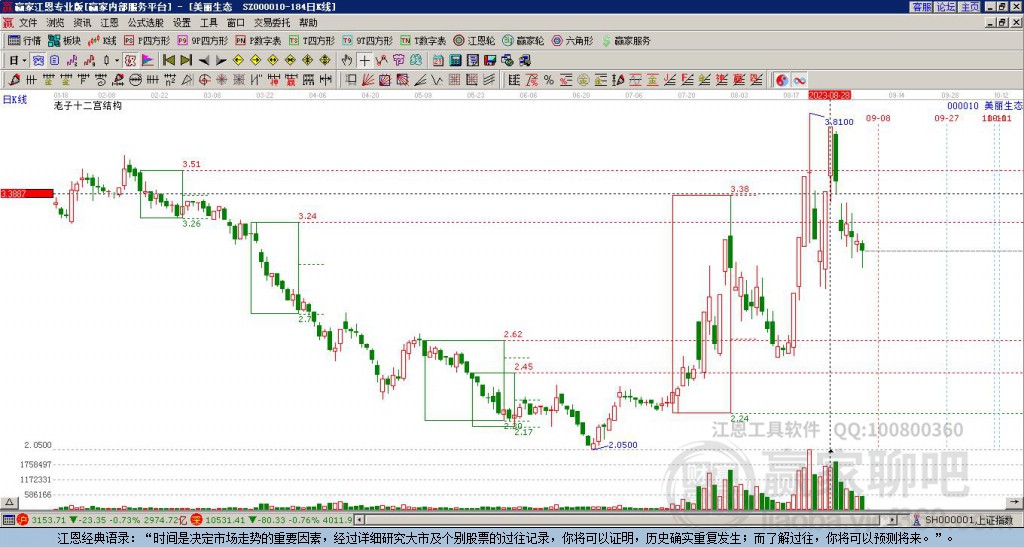Image resolution: width=1024 pixels, height=548 pixels.
Task: Open the 9P四方形 tool
Action: coord(203,40)
